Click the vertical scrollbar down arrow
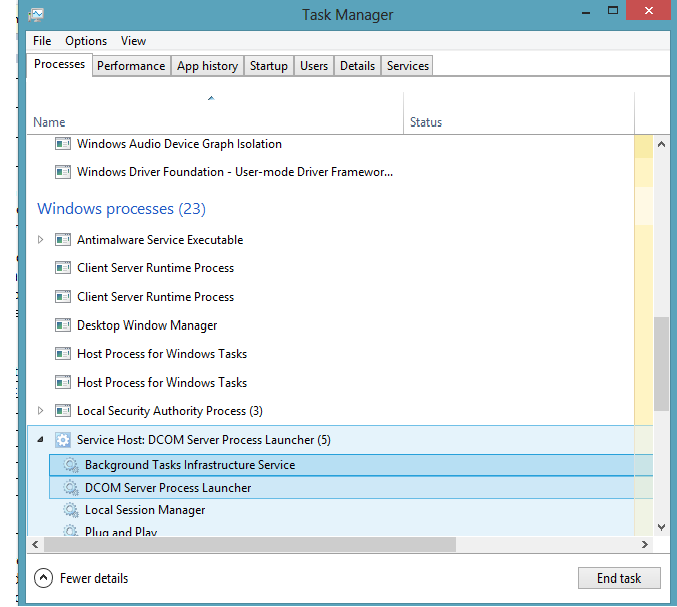 click(x=661, y=527)
